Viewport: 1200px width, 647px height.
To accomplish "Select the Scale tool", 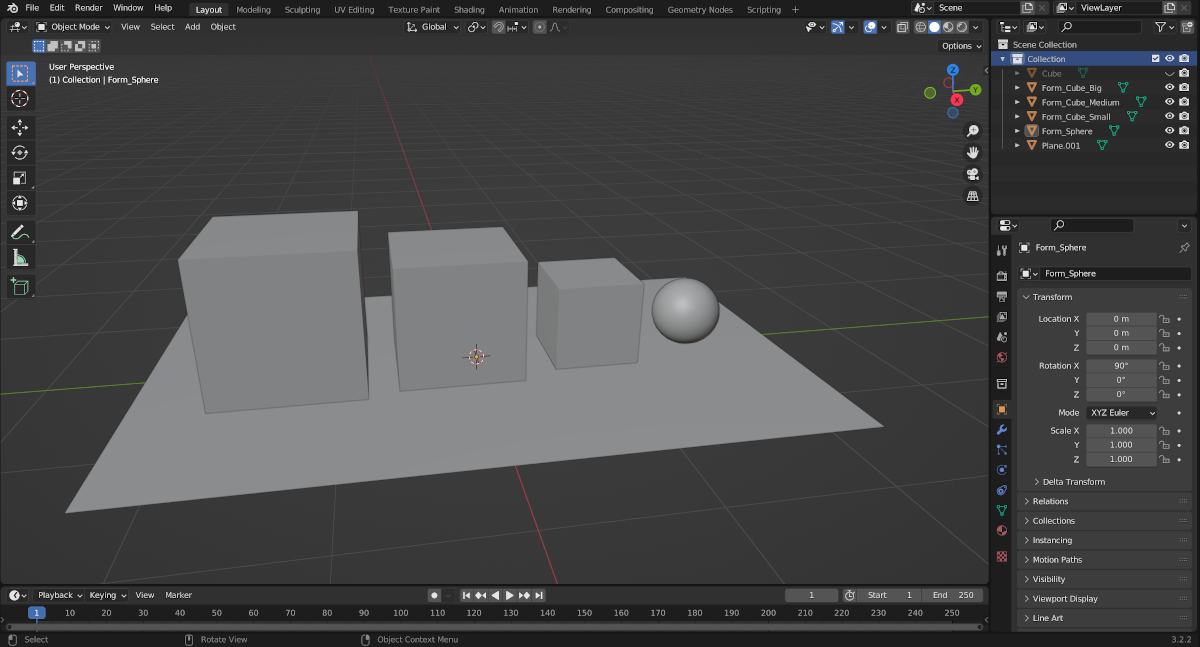I will (20, 178).
